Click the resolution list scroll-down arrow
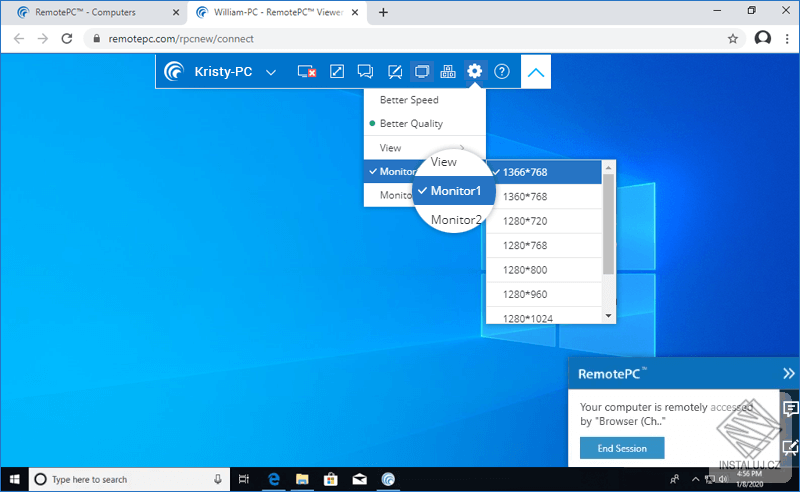 pyautogui.click(x=608, y=316)
